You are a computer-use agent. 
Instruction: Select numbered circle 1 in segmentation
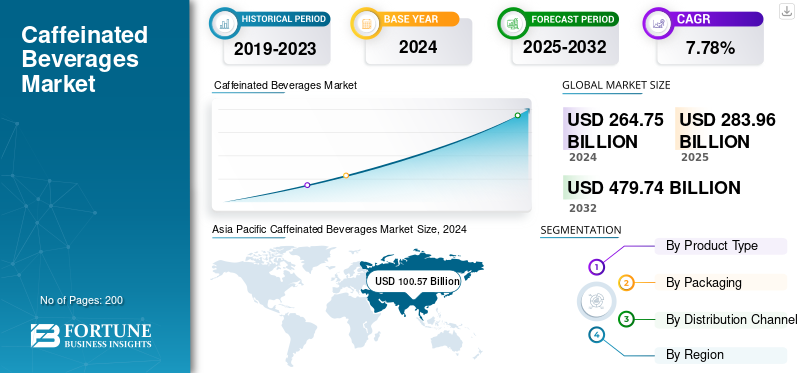(596, 266)
